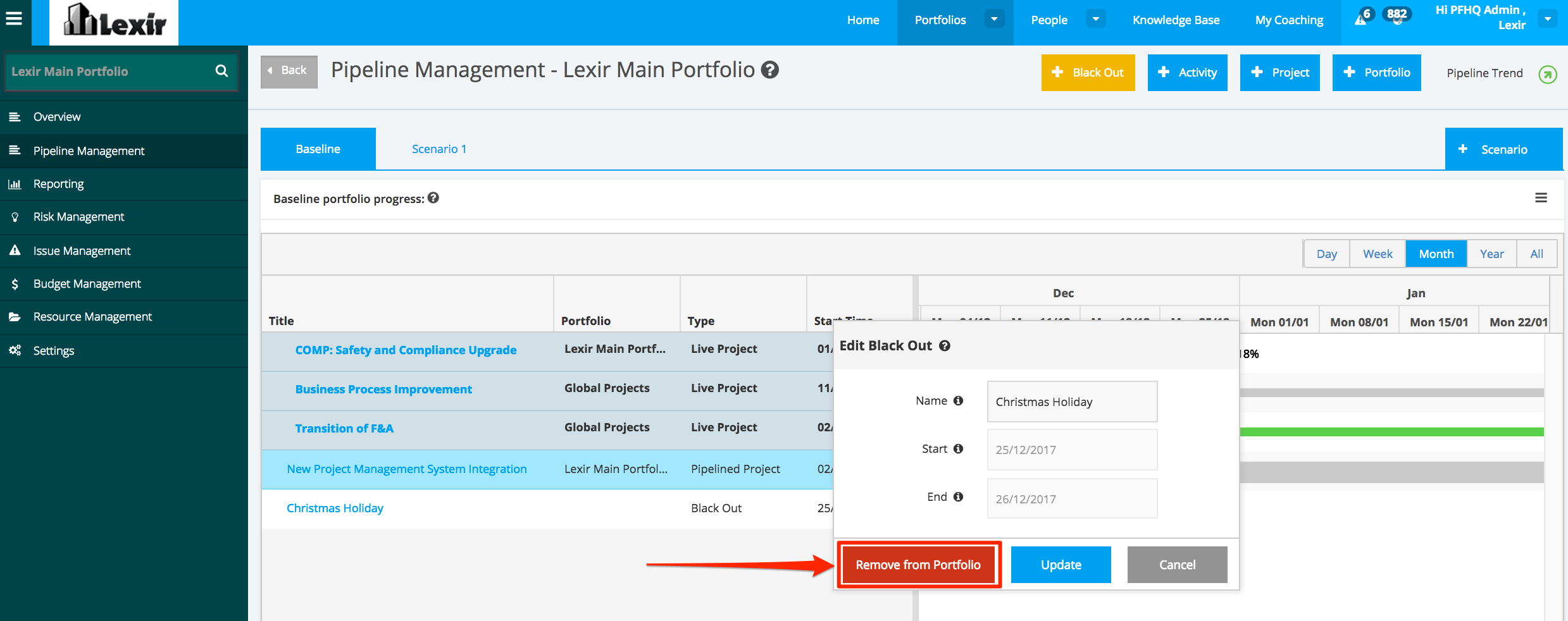Click the Back button

click(x=289, y=71)
